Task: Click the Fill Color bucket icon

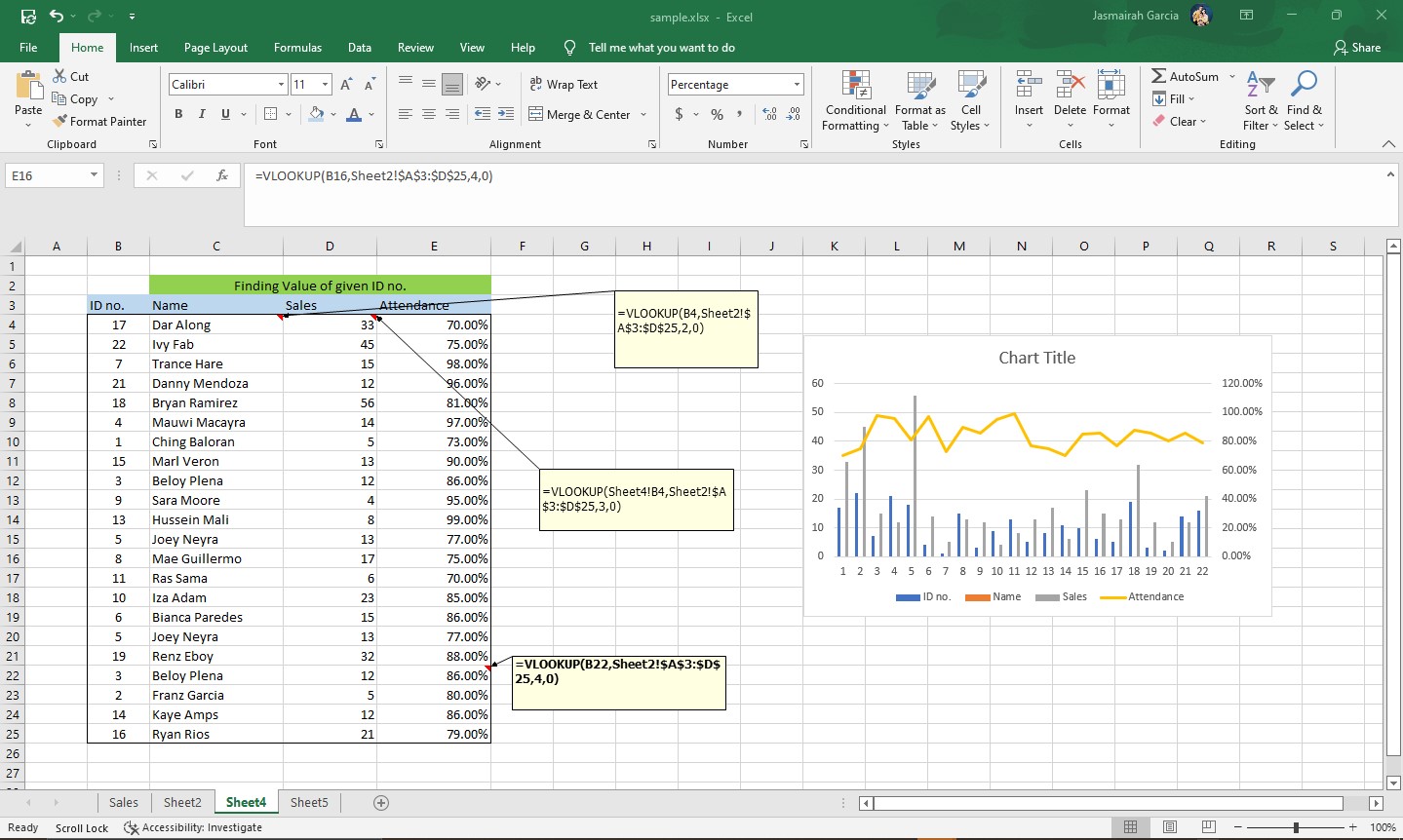Action: point(316,114)
